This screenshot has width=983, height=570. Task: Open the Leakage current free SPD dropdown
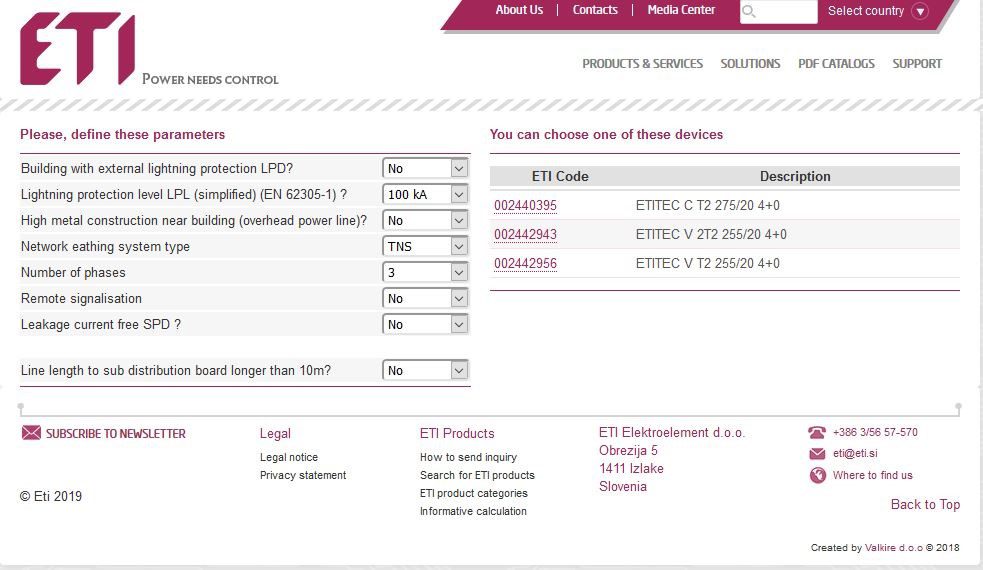pos(425,325)
